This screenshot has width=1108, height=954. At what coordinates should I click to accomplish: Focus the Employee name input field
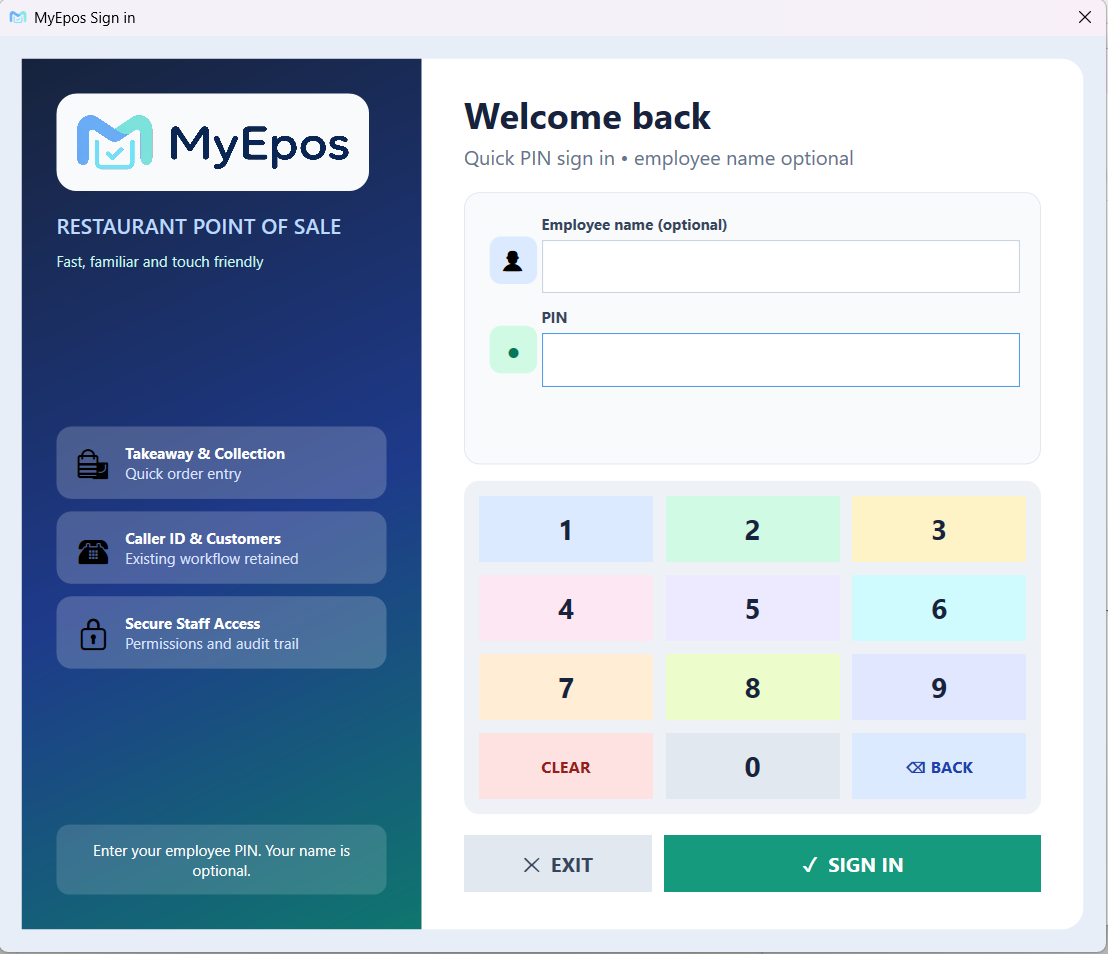[780, 266]
